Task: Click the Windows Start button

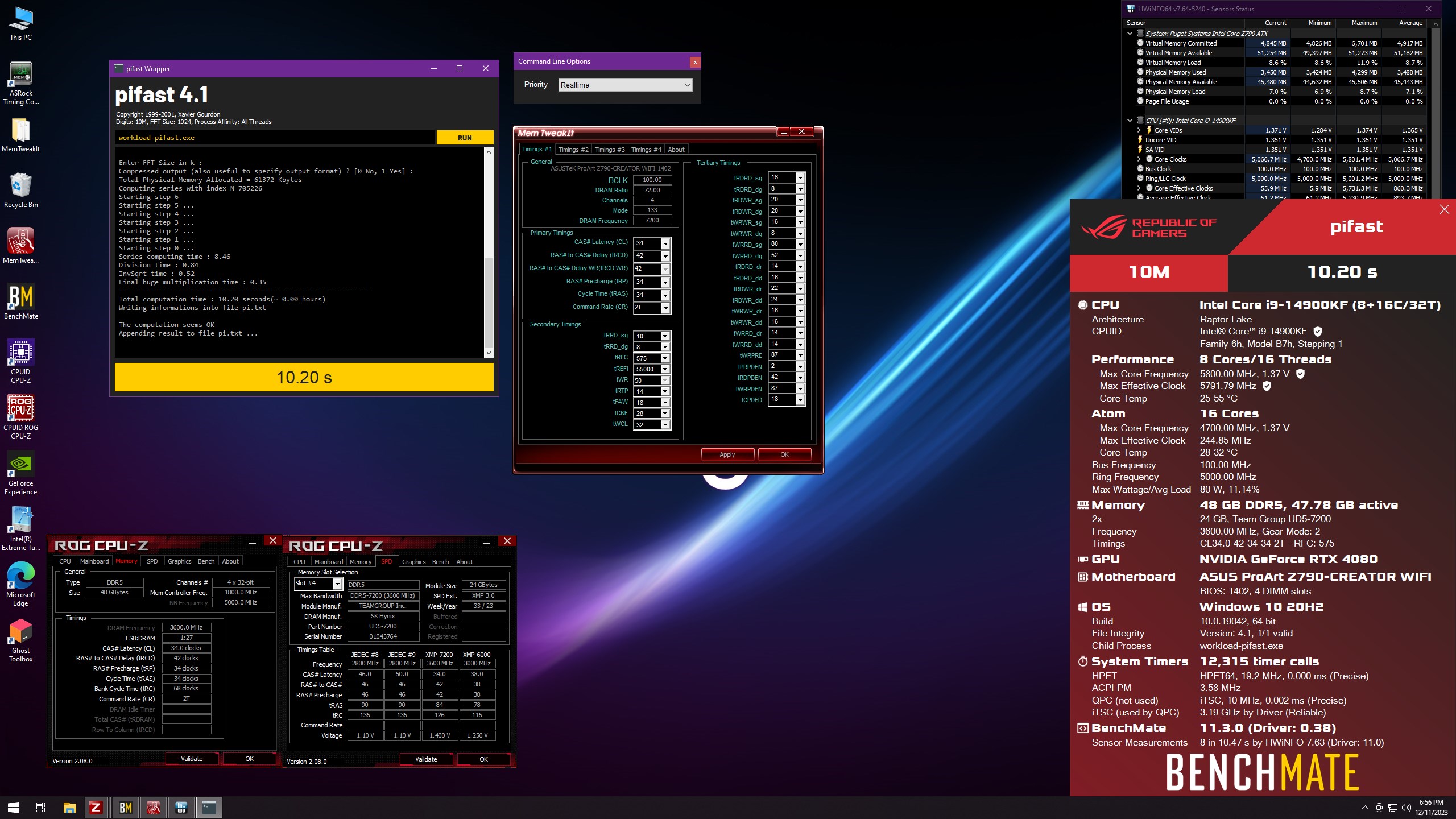Action: (x=14, y=807)
